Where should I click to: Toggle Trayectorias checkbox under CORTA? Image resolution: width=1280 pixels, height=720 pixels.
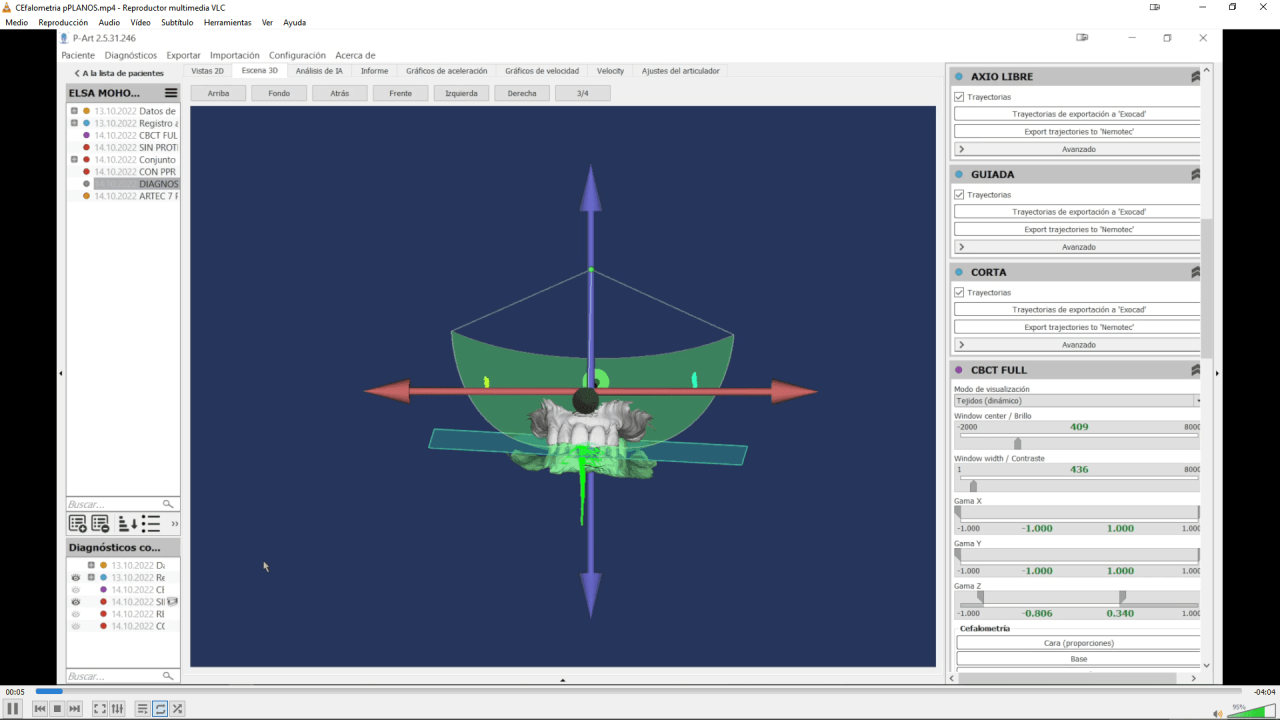coord(959,293)
